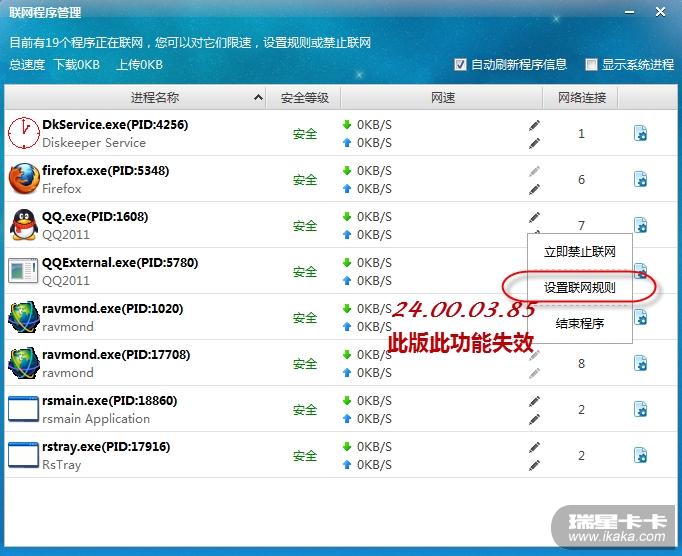The width and height of the screenshot is (682, 556).
Task: Select ravmond.exe(PID:17708) process name
Action: (x=116, y=355)
